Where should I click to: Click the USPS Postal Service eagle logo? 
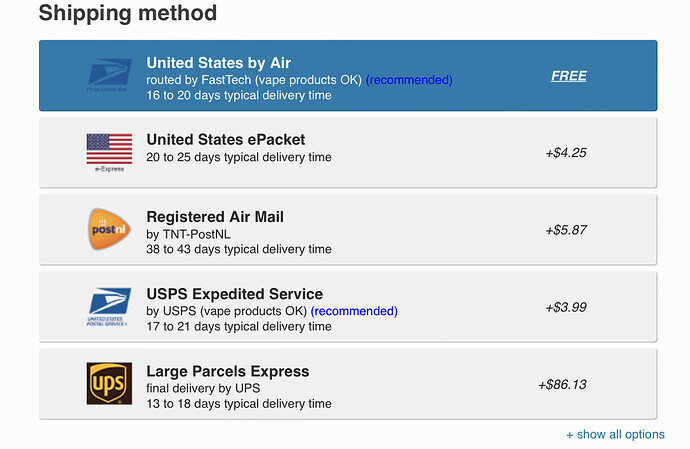109,307
